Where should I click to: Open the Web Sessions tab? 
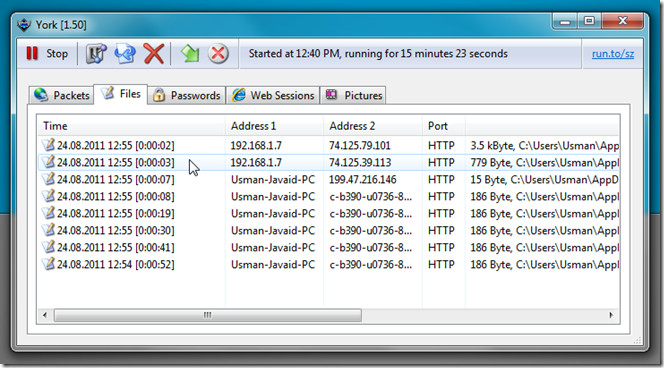273,95
